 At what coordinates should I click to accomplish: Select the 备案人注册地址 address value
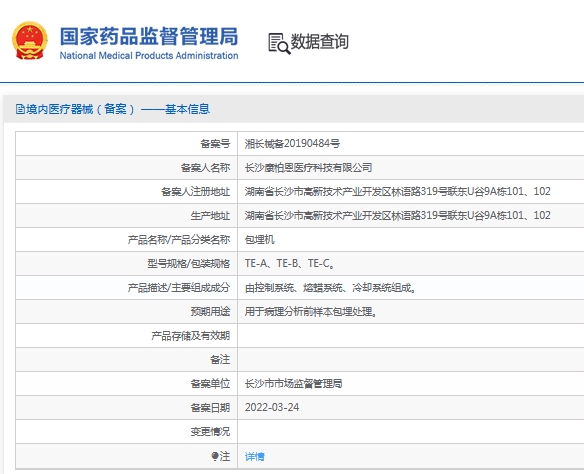(397, 191)
